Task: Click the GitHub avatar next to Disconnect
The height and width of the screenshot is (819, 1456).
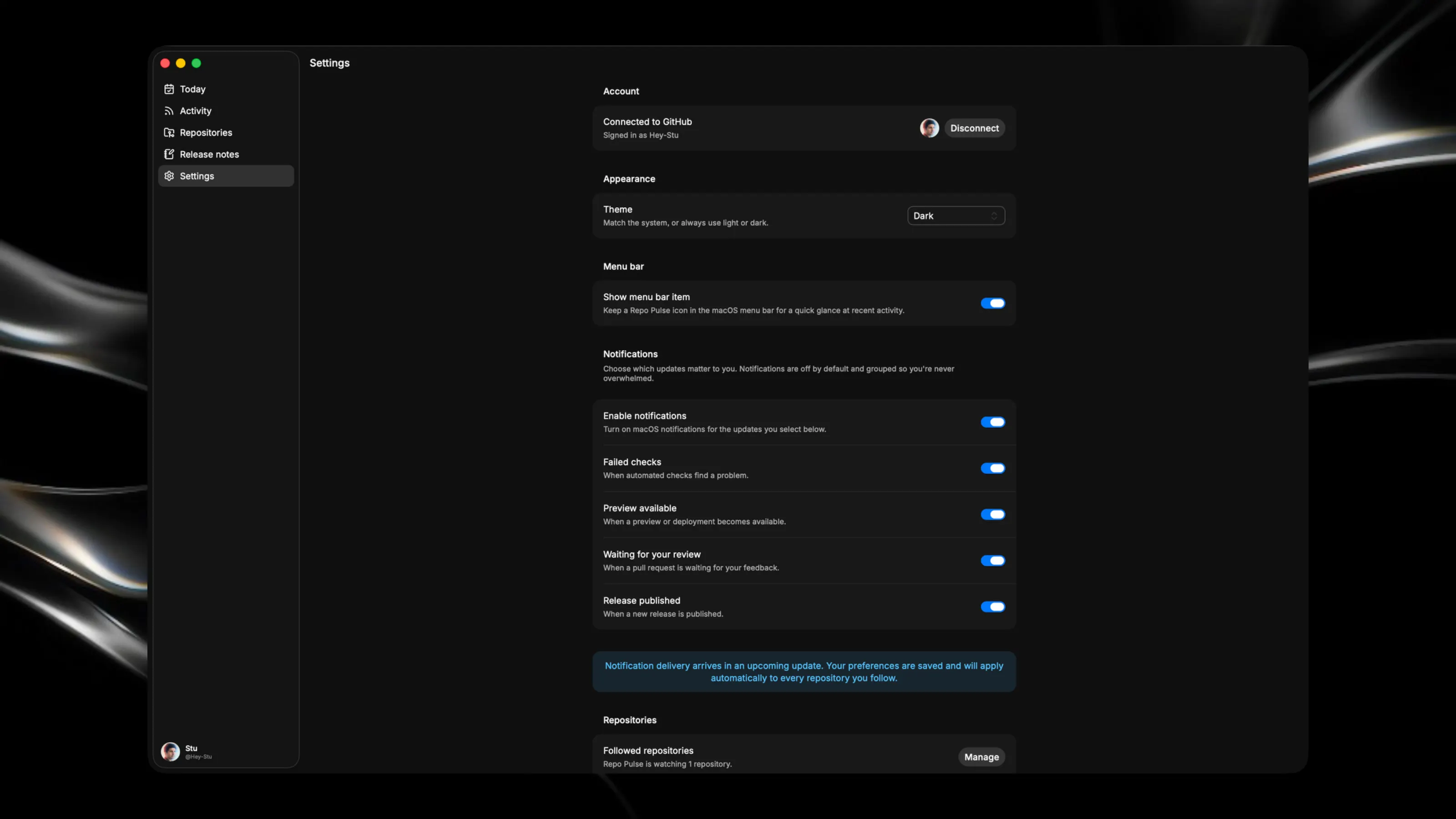Action: (x=929, y=128)
